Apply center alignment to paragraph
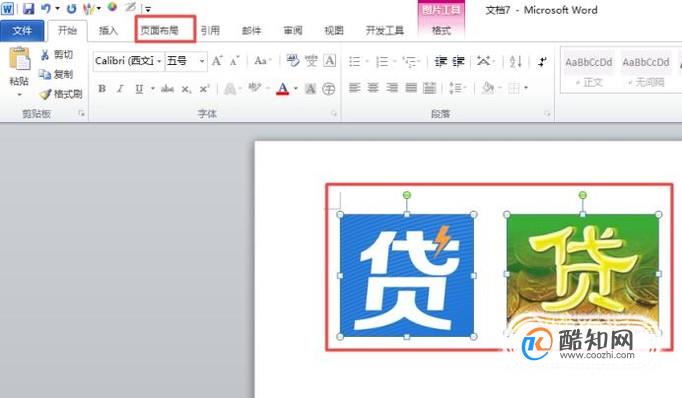This screenshot has width=682, height=398. click(x=373, y=88)
